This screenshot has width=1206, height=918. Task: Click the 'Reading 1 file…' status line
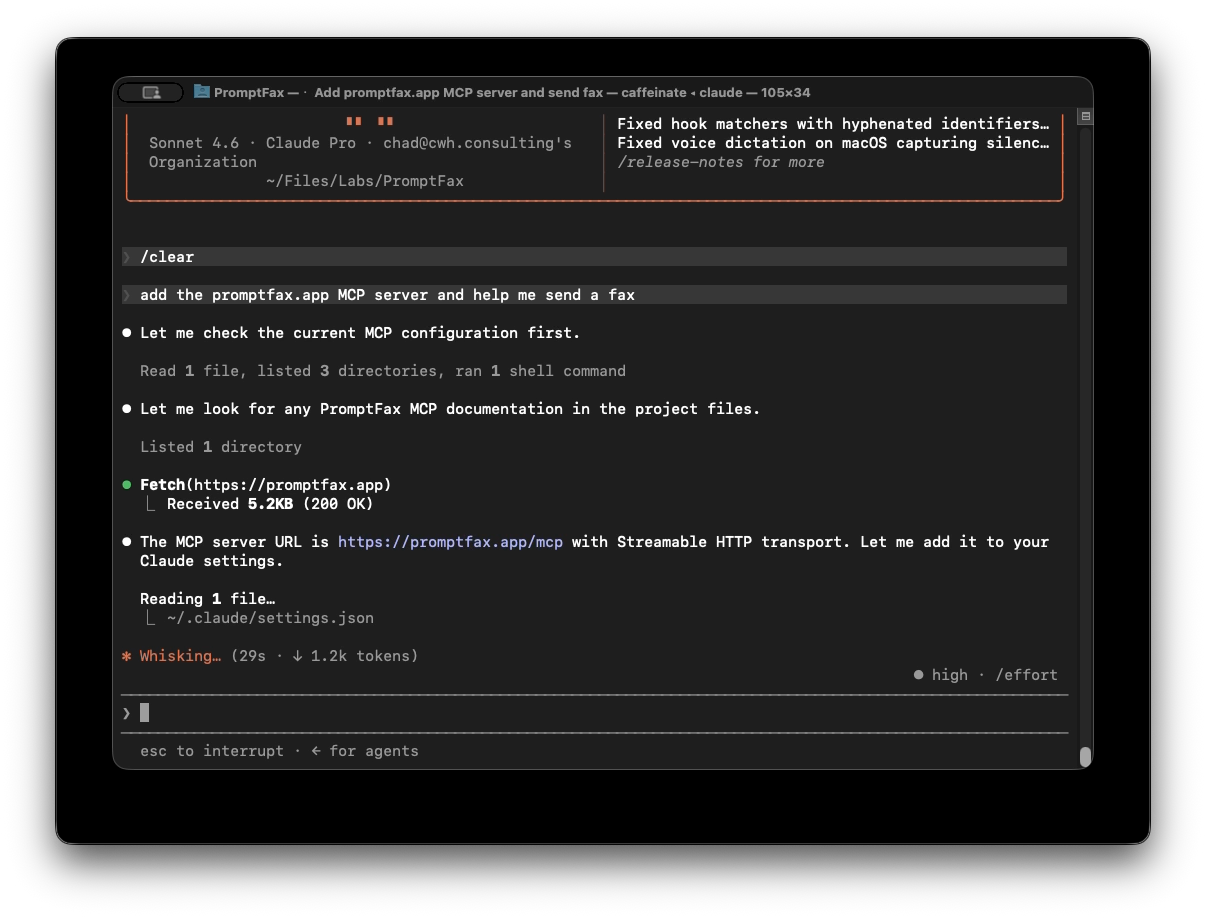click(x=208, y=599)
